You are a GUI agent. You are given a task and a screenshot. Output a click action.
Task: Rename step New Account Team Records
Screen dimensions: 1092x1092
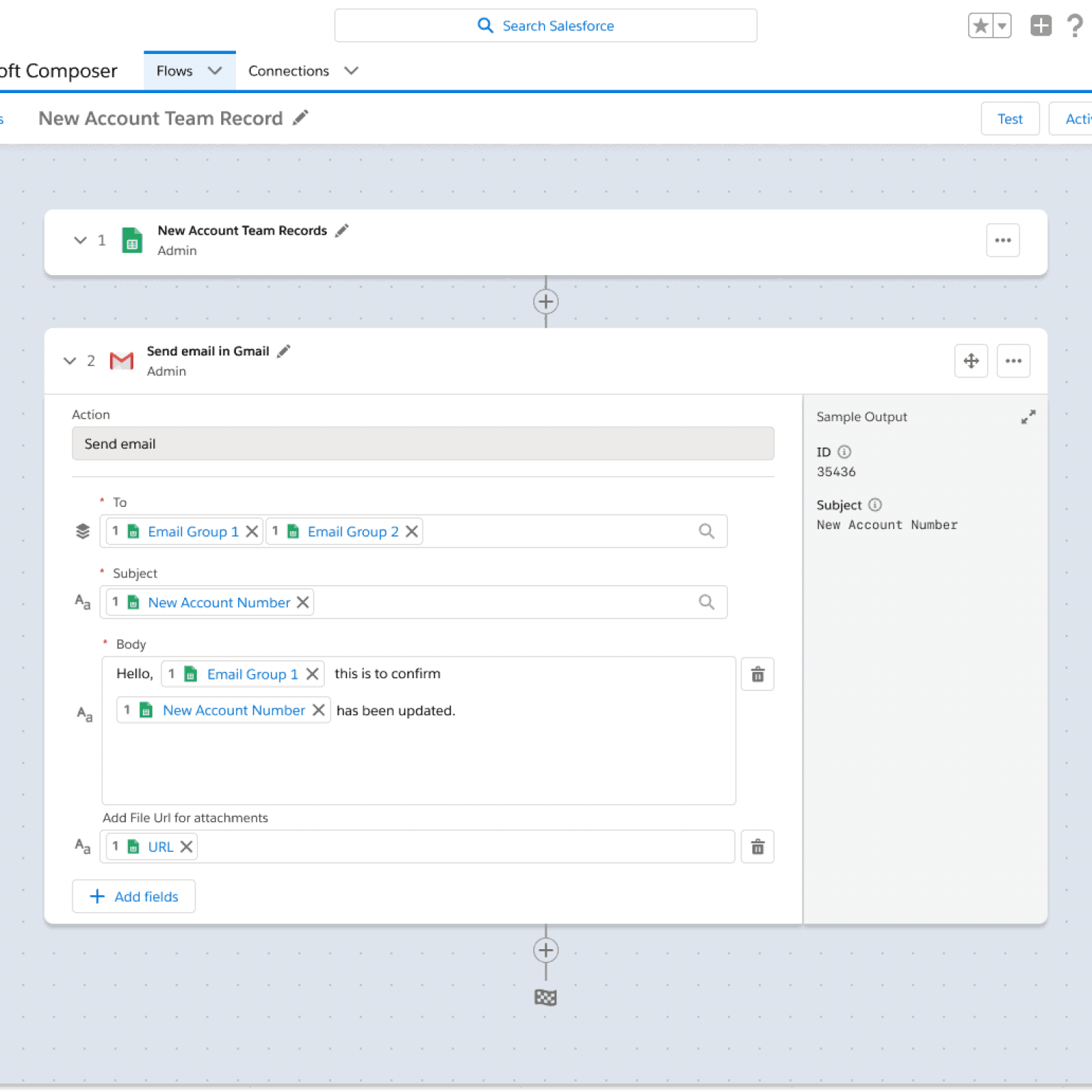(x=342, y=230)
